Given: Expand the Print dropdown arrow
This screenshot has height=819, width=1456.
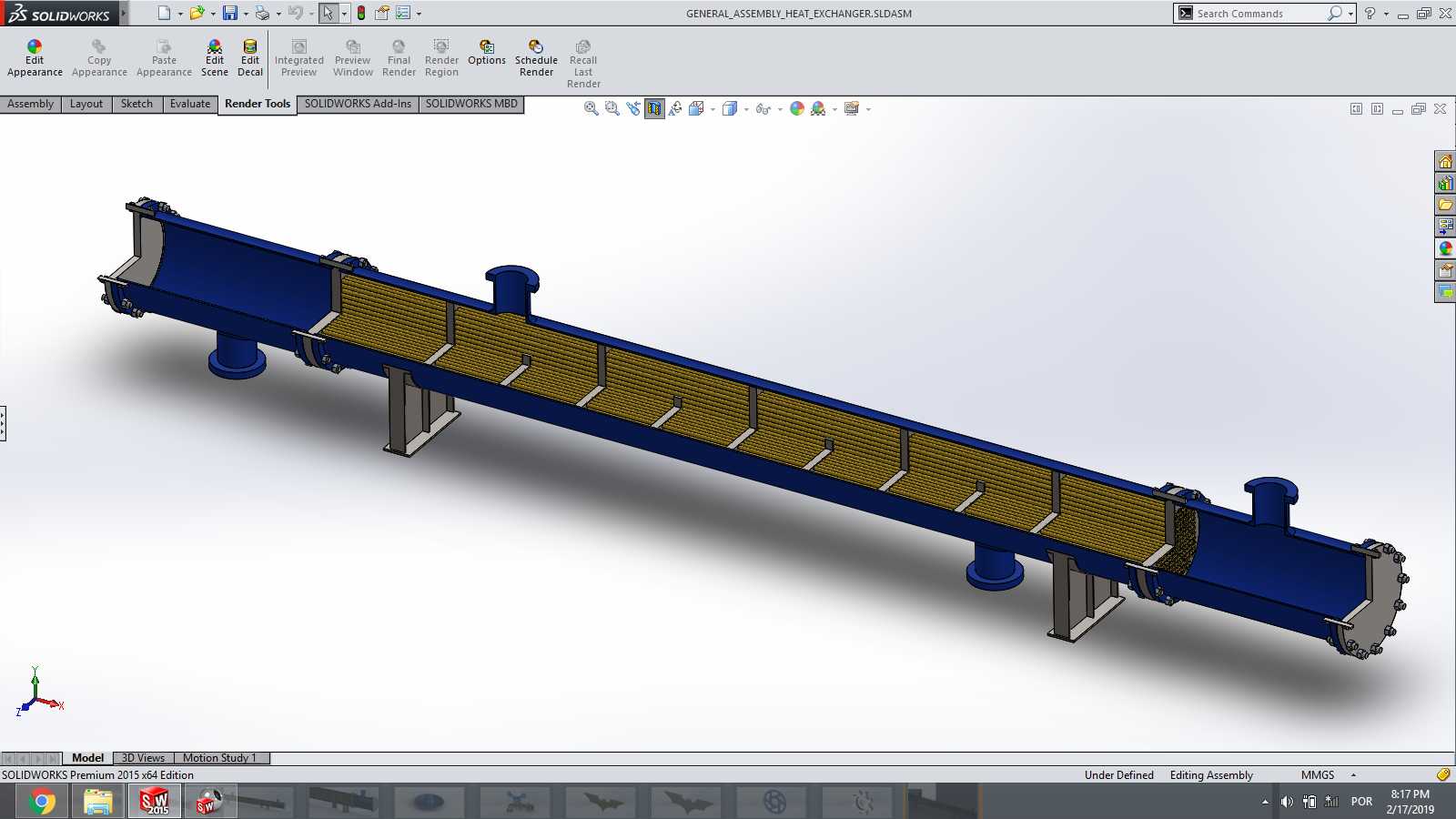Looking at the screenshot, I should point(278,14).
